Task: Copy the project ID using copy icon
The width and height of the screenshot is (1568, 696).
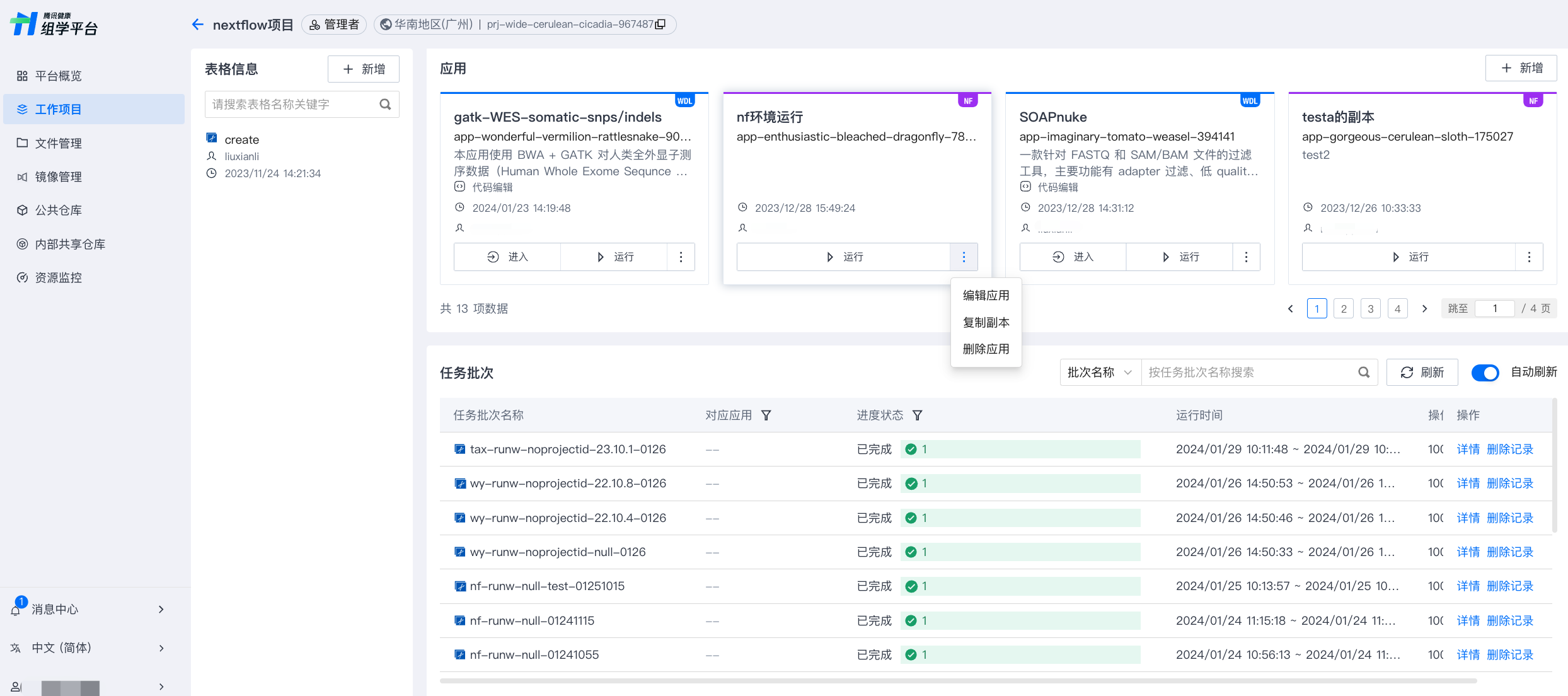Action: point(660,25)
